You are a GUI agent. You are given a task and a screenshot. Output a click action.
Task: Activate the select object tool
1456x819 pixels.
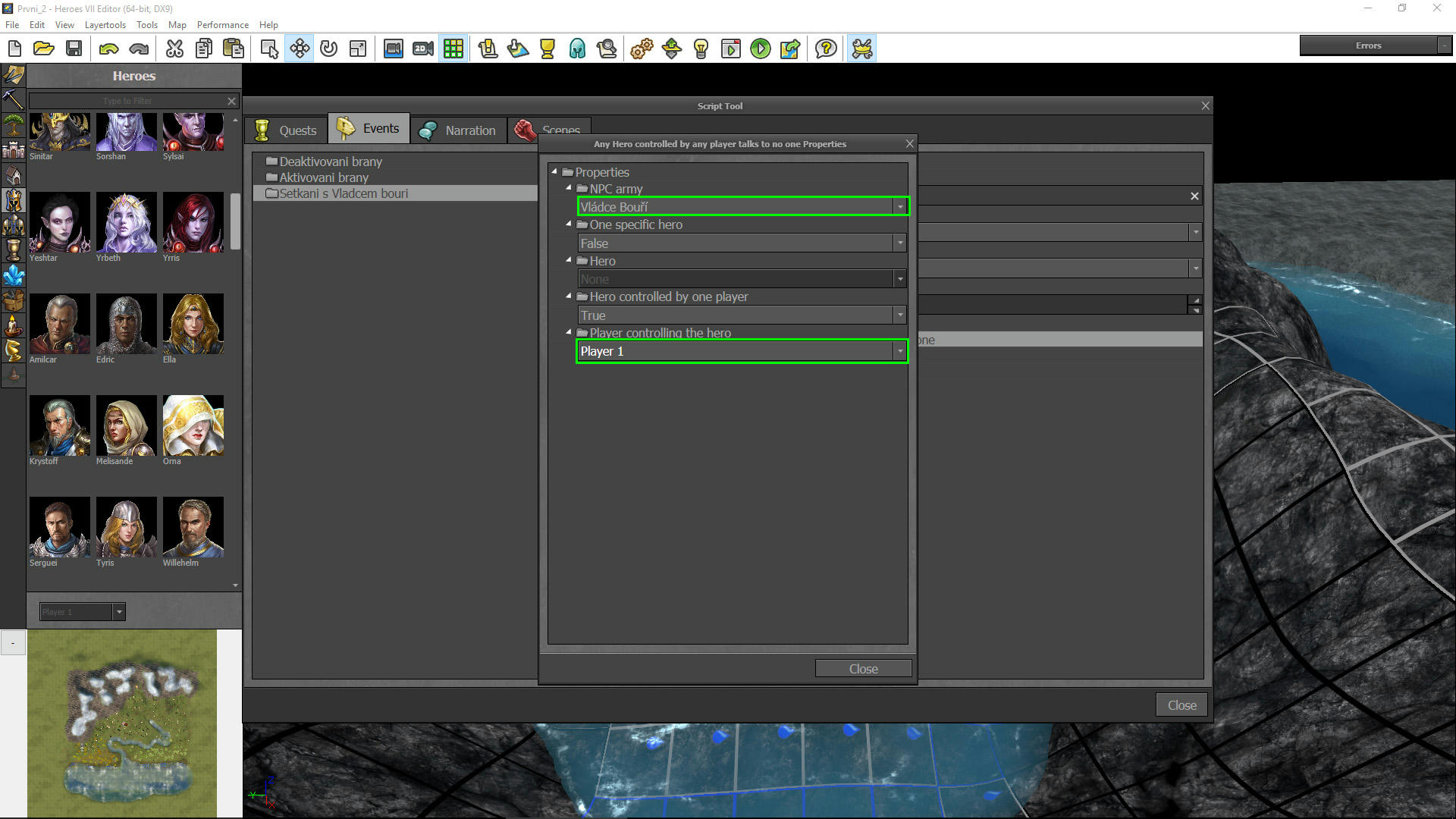pyautogui.click(x=269, y=49)
